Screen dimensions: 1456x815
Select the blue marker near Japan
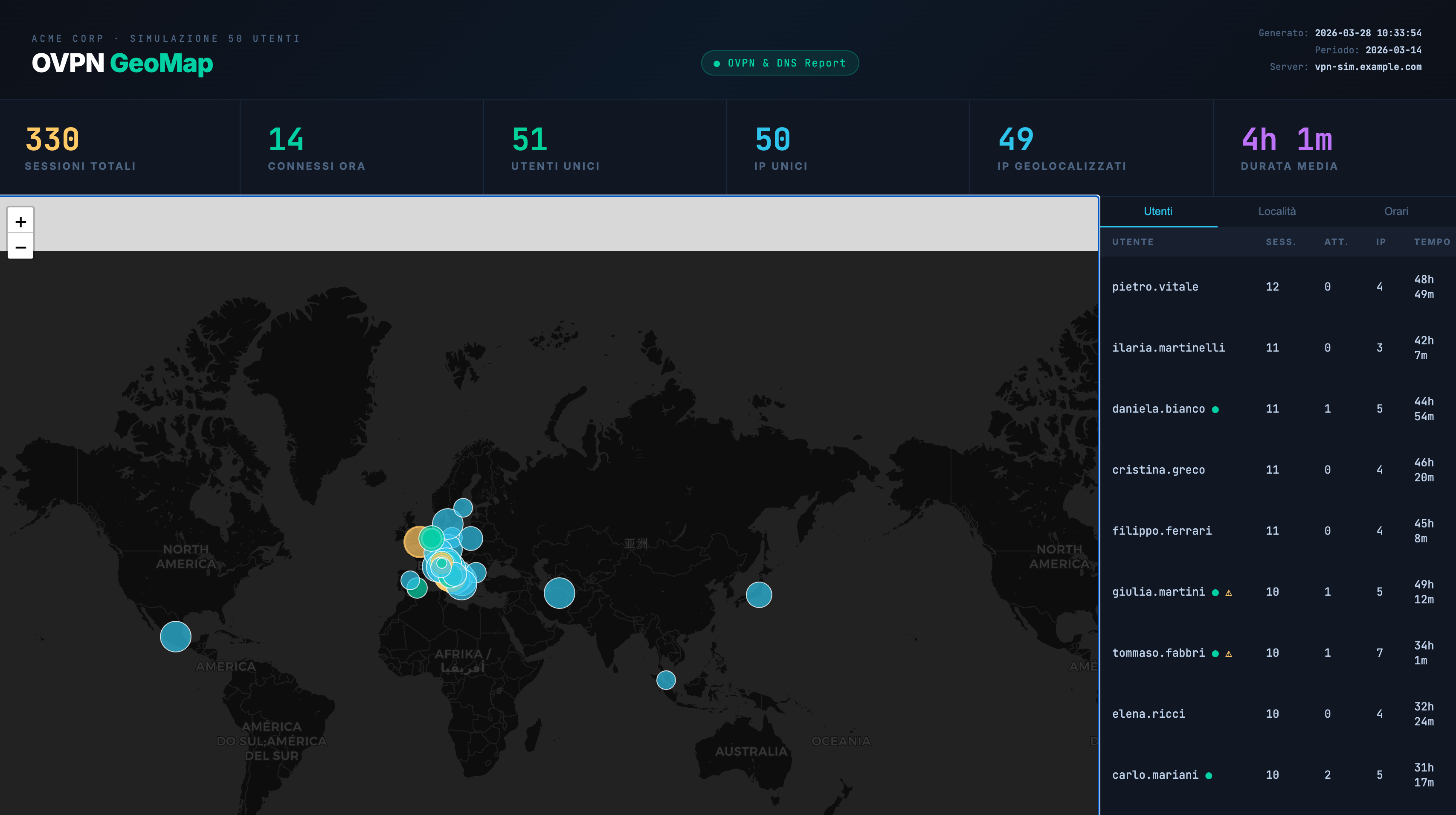coord(759,594)
